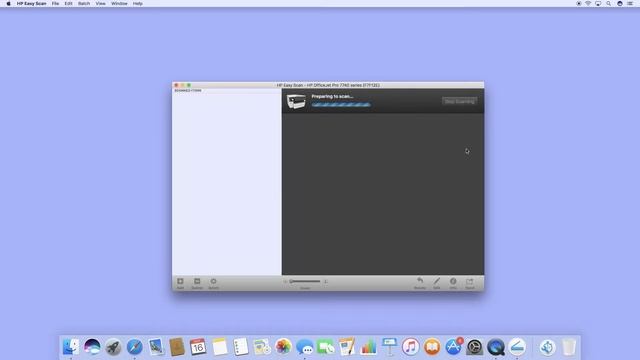
Task: Open System Preferences from the Dock
Action: tap(474, 347)
